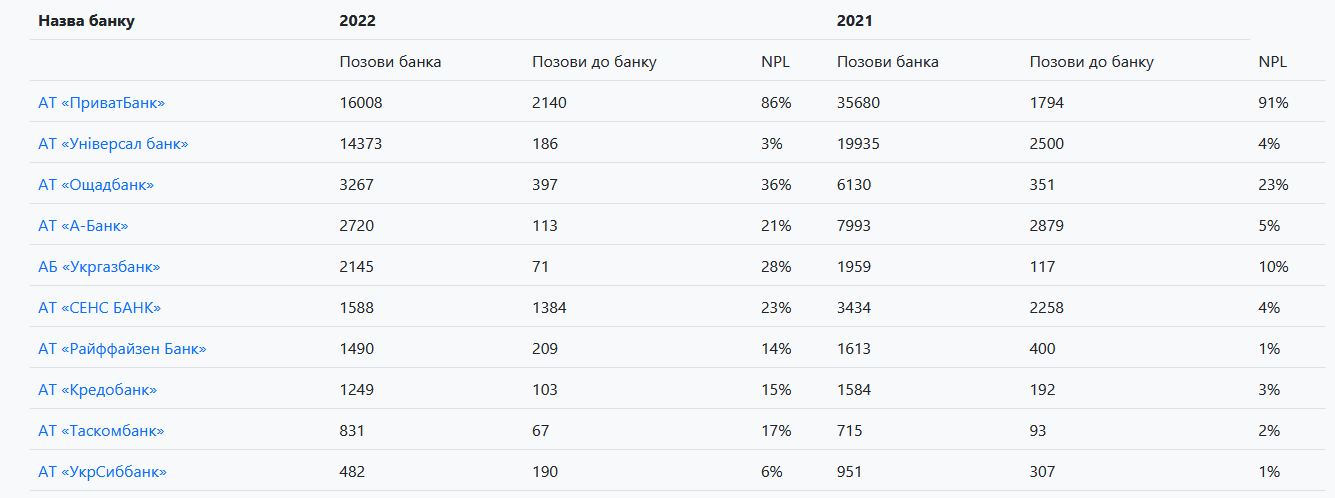Click the first «Позови банка» subheader
The image size is (1335, 498).
pos(390,62)
